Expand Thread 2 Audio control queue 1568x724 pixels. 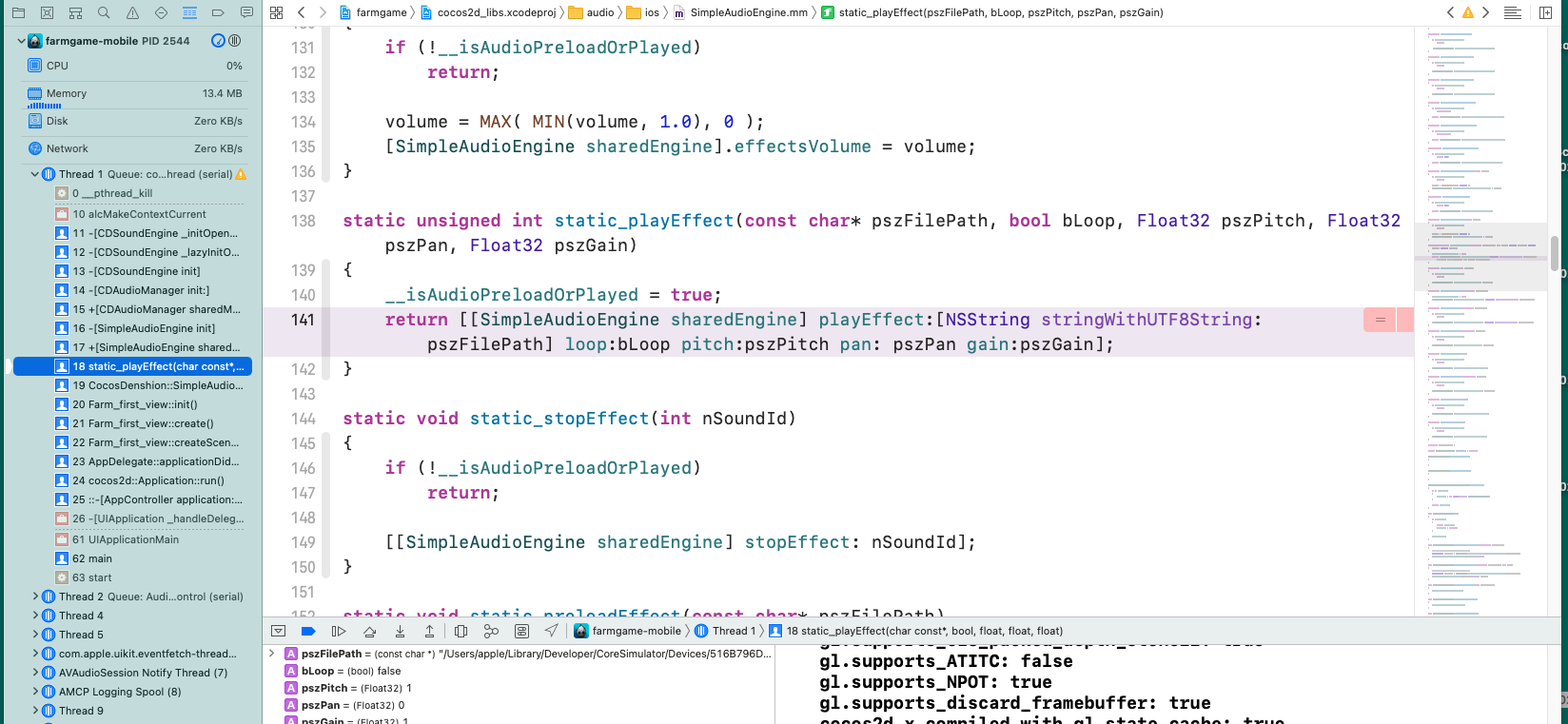[35, 597]
